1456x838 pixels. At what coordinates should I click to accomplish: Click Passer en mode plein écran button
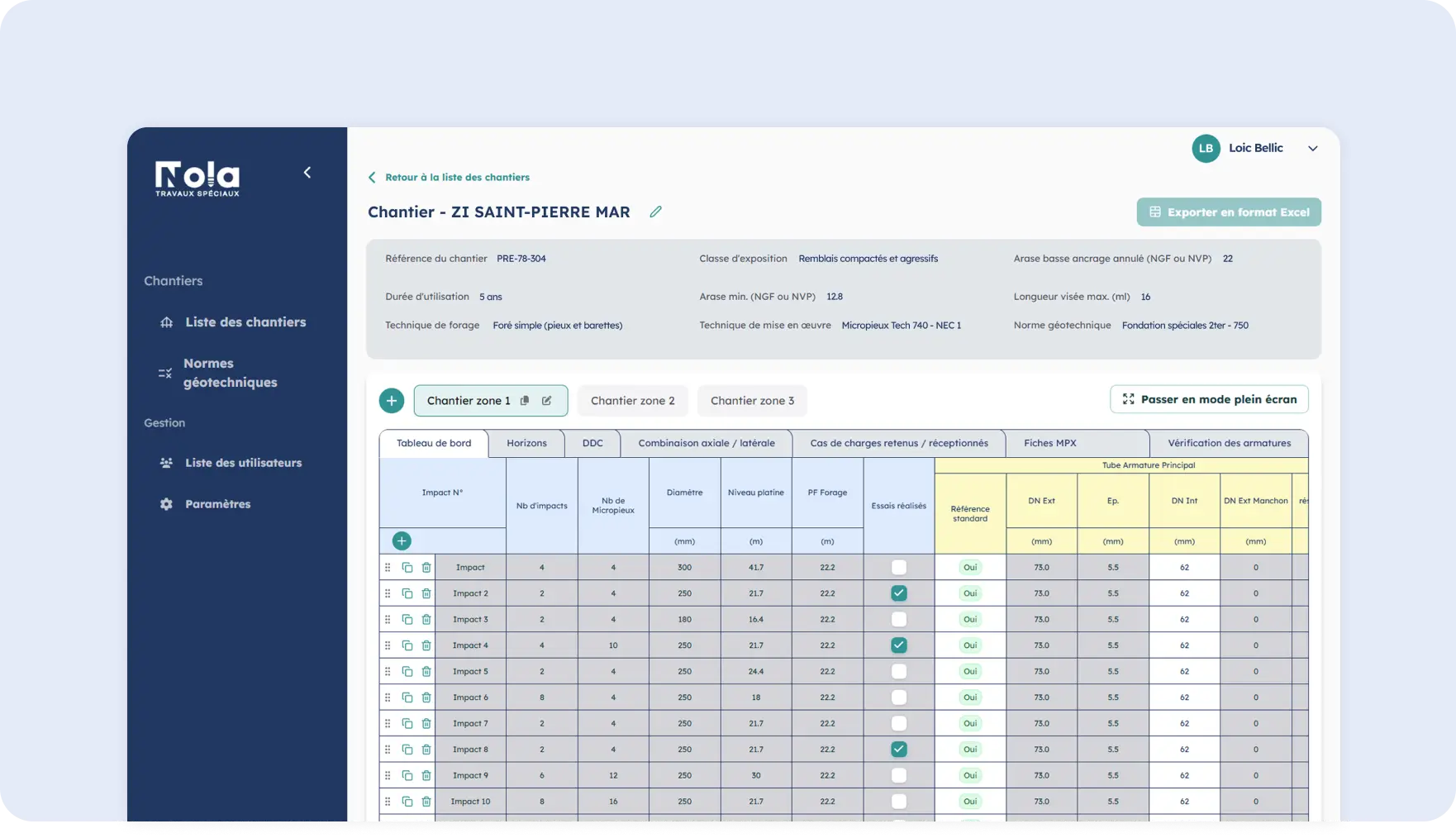1209,399
